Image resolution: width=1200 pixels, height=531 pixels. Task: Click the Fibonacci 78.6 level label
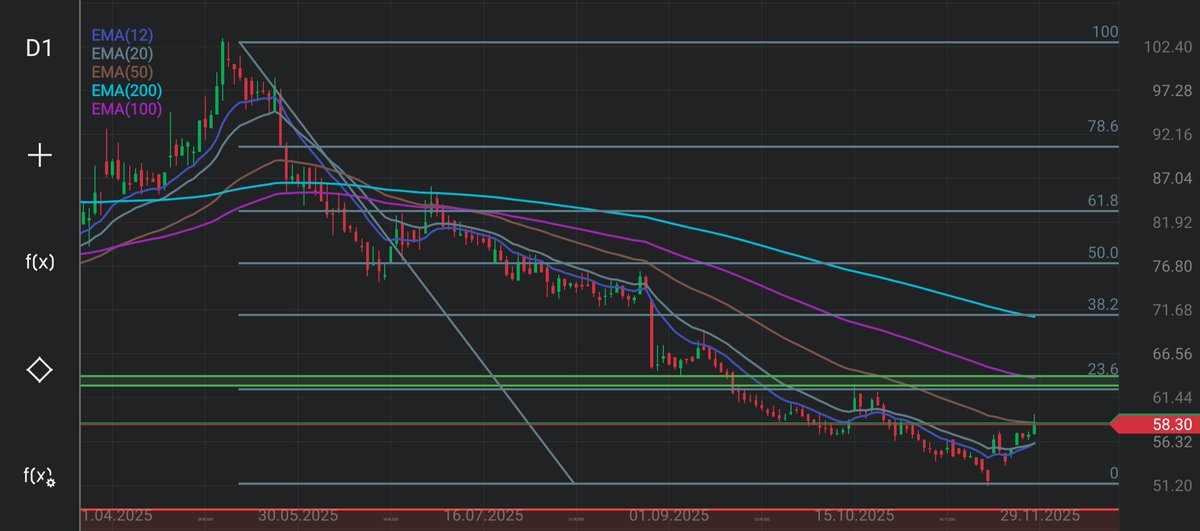click(x=1103, y=126)
